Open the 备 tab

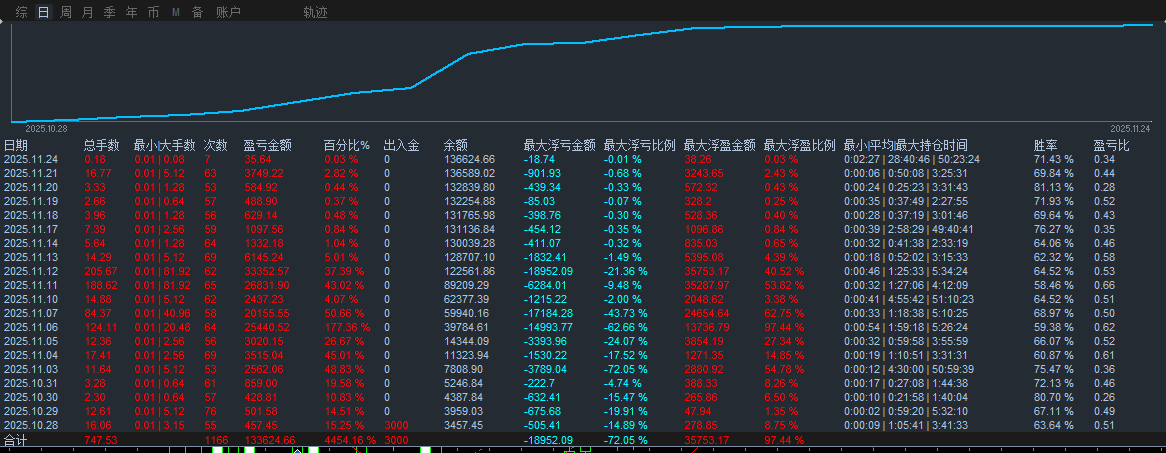pyautogui.click(x=197, y=12)
